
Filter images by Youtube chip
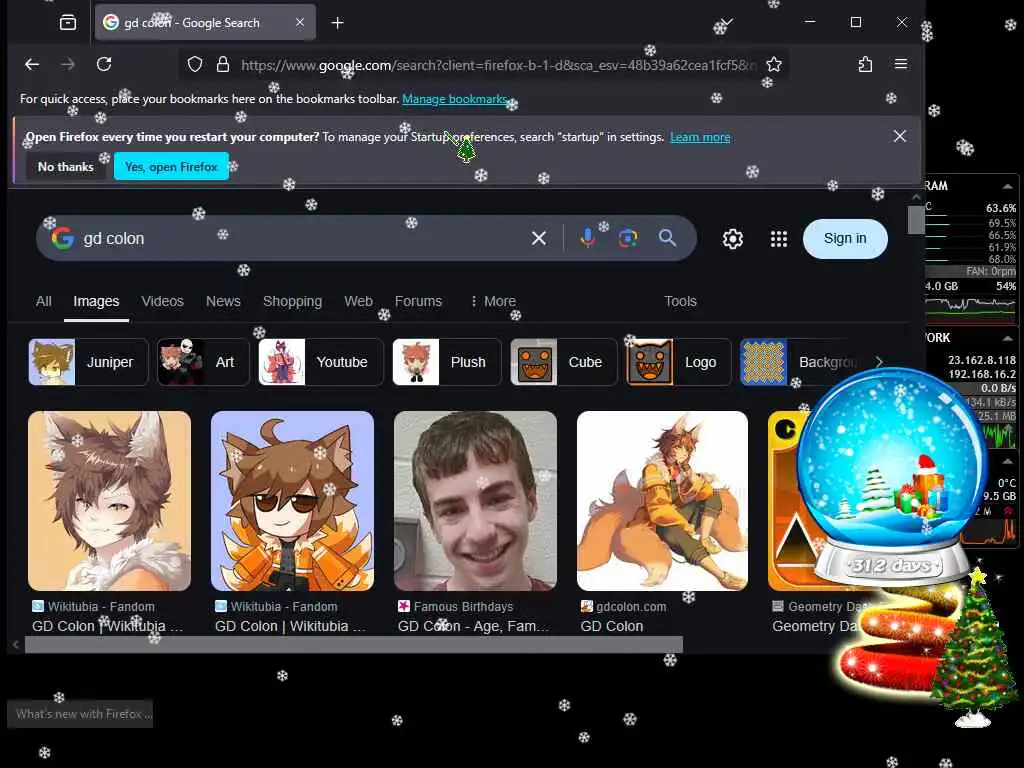pos(321,362)
